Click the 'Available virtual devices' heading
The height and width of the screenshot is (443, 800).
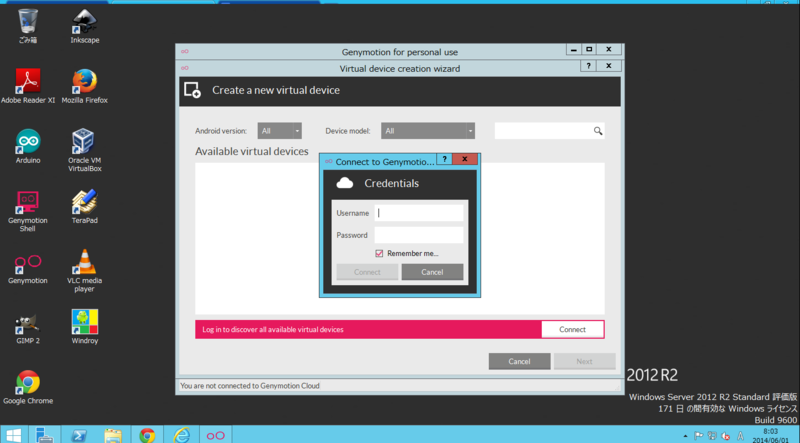[252, 152]
